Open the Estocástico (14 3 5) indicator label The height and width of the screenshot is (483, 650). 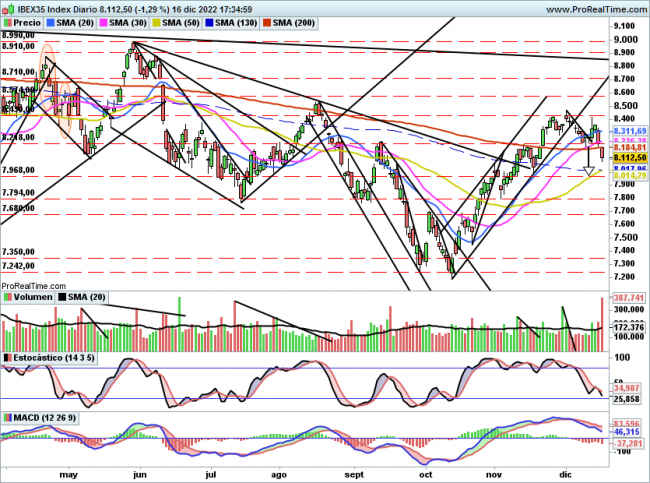[50, 358]
